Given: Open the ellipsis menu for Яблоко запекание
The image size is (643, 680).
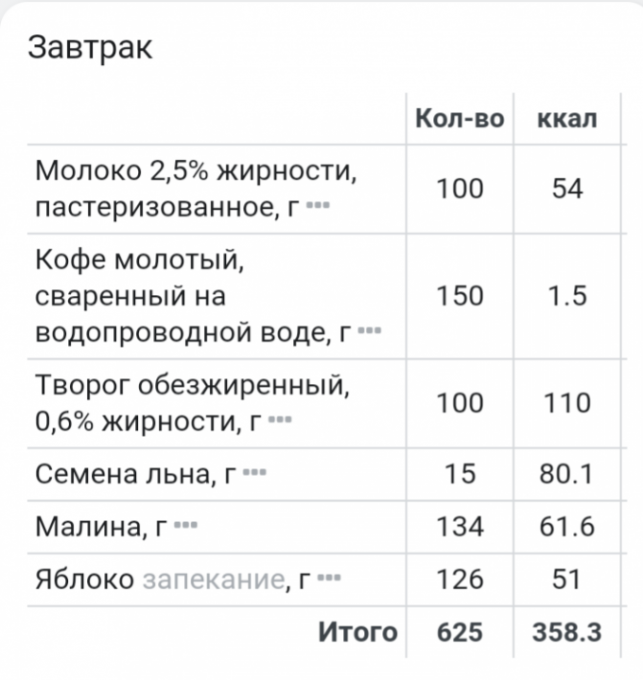Looking at the screenshot, I should click(x=329, y=579).
